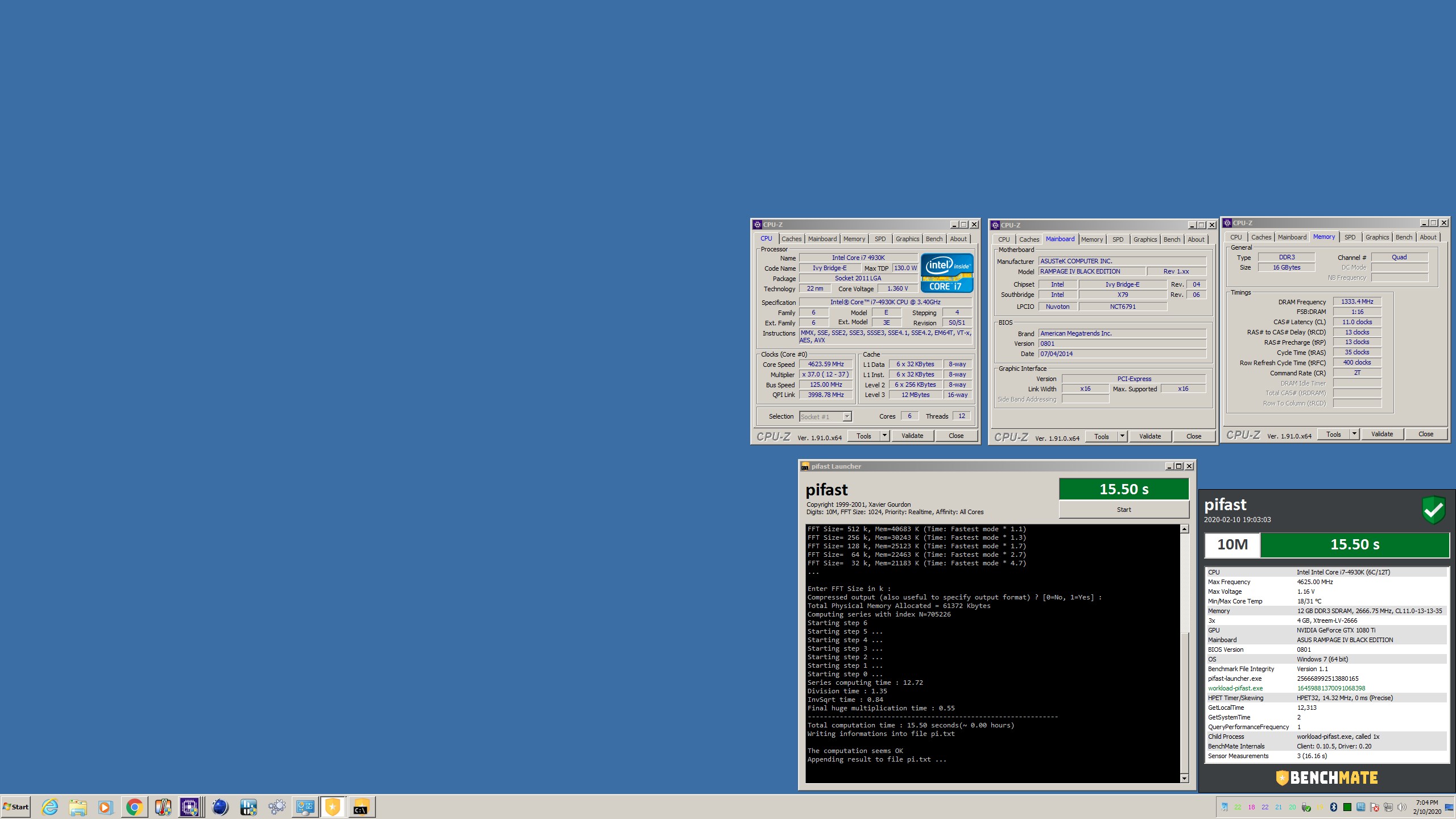This screenshot has height=819, width=1456.
Task: Open About tab in left CPU-Z window
Action: [x=958, y=239]
